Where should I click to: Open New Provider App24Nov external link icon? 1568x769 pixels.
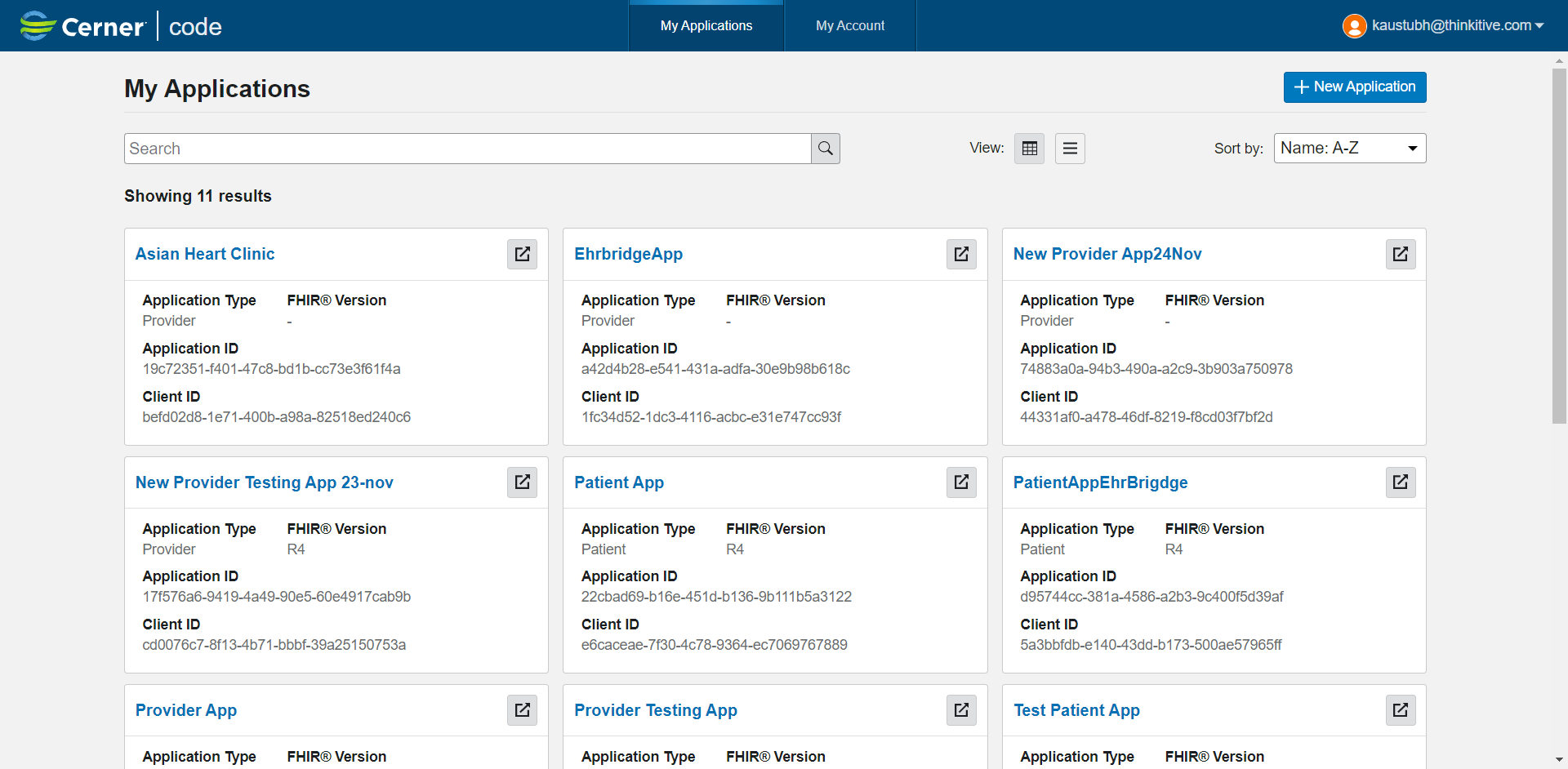[1401, 254]
